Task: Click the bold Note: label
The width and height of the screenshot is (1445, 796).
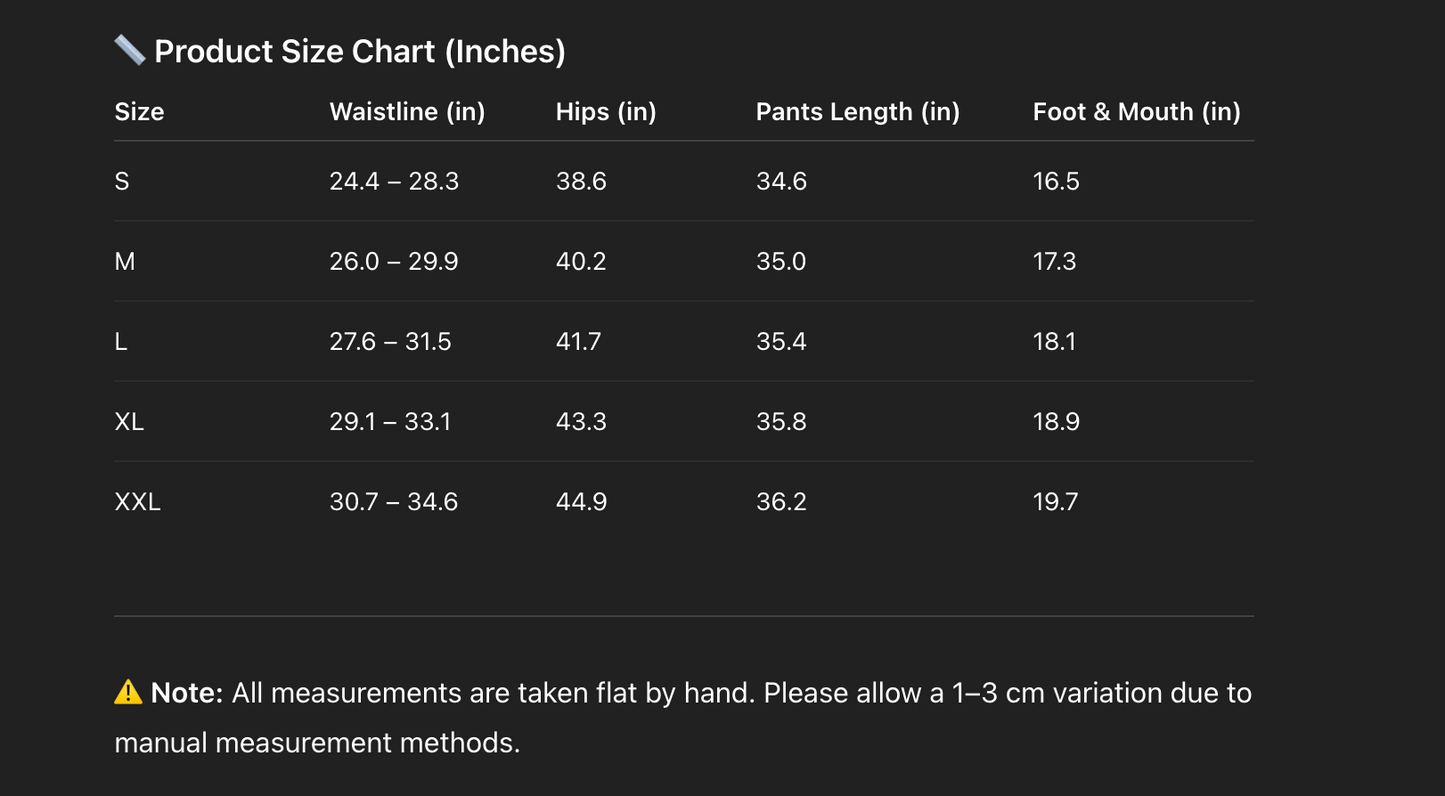Action: point(187,693)
